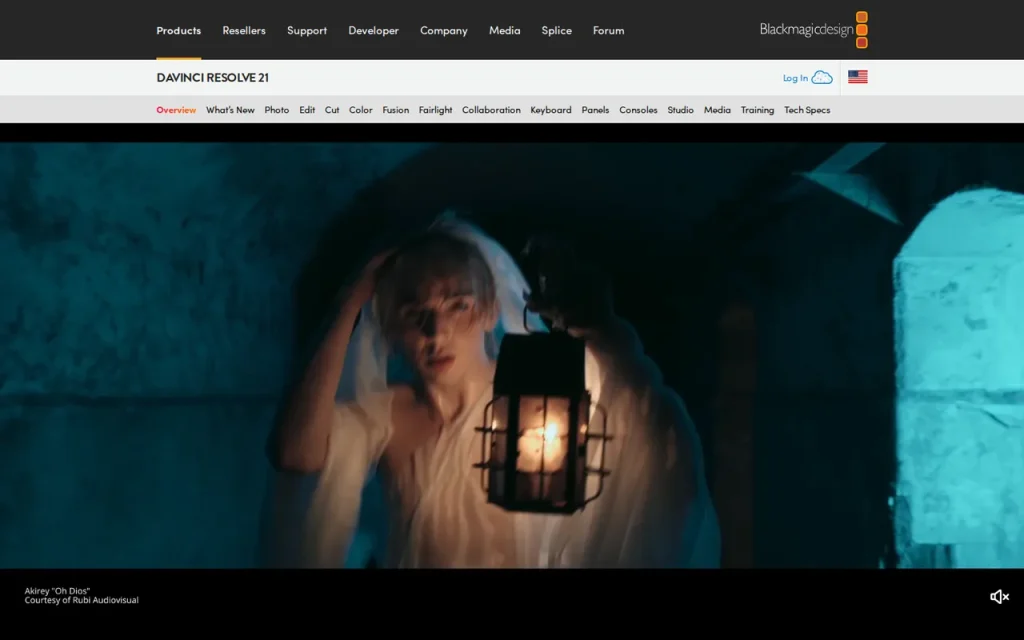
Task: Switch to the Media tab in sub navigation
Action: [717, 110]
